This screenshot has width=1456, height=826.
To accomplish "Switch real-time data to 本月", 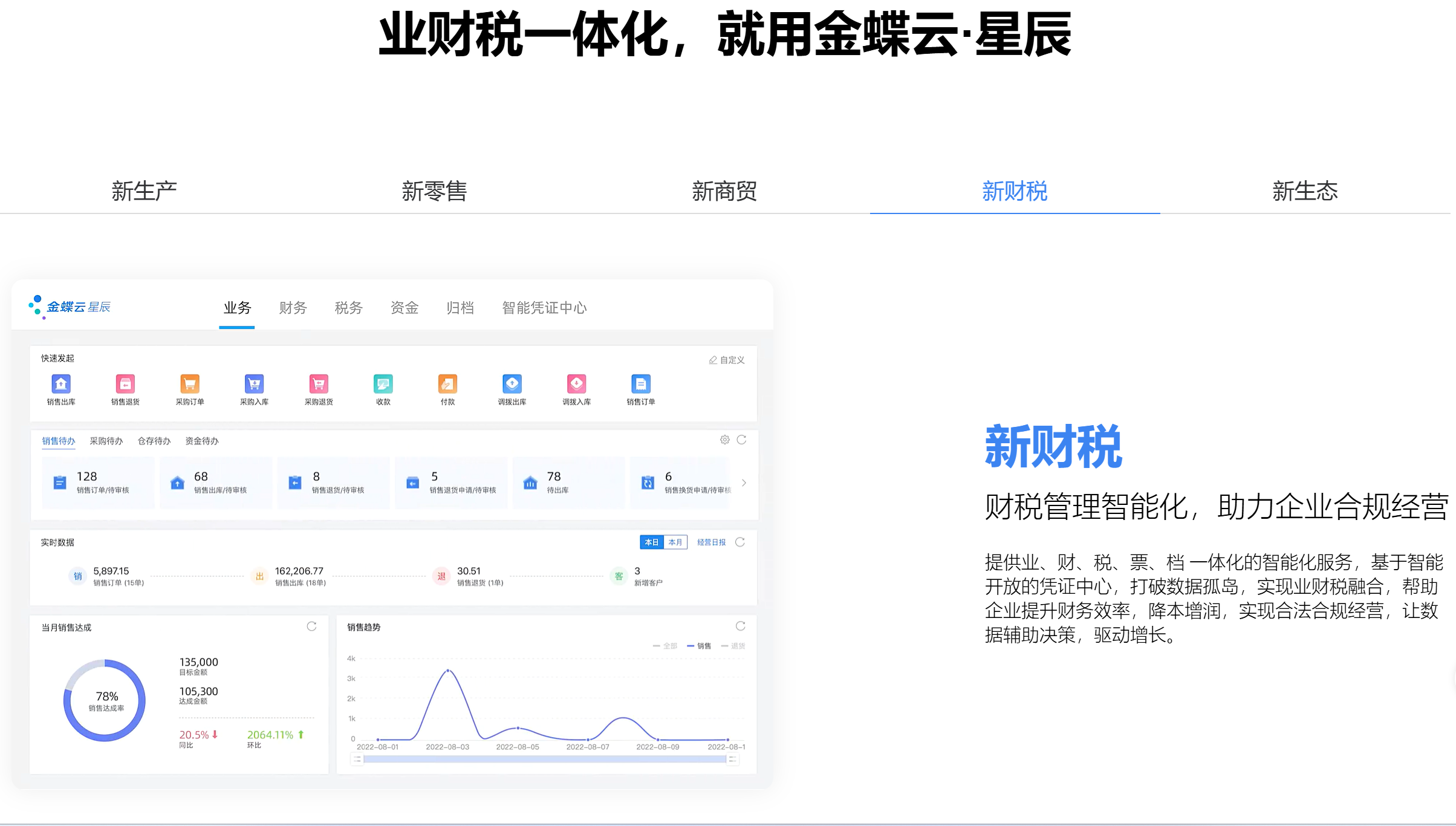I will (675, 542).
